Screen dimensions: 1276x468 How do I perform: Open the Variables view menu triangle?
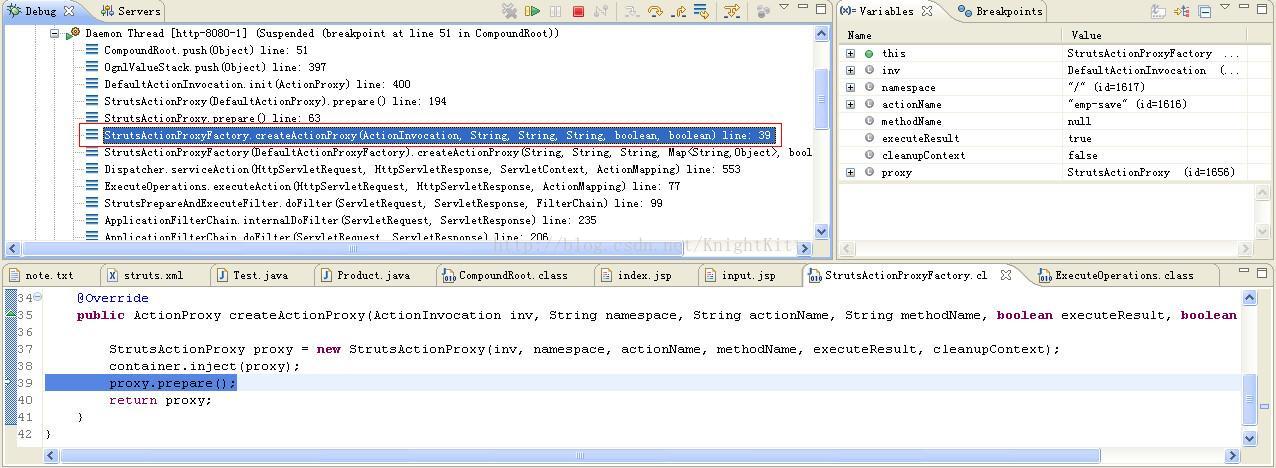click(x=1227, y=8)
